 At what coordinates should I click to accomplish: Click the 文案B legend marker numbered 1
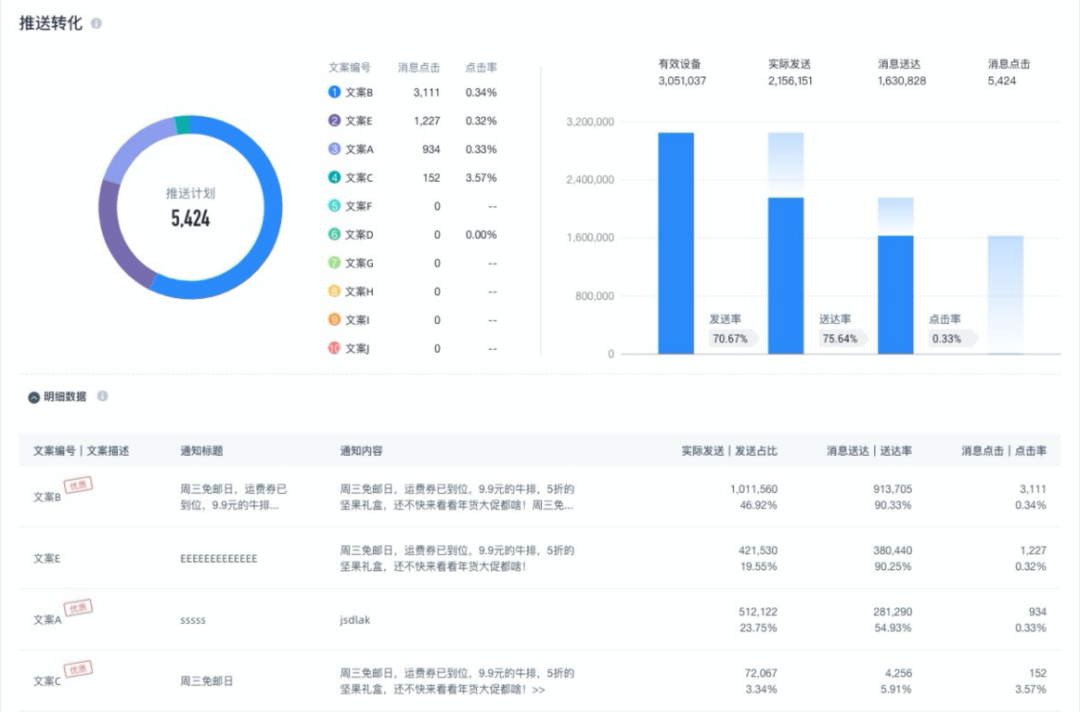pos(334,92)
